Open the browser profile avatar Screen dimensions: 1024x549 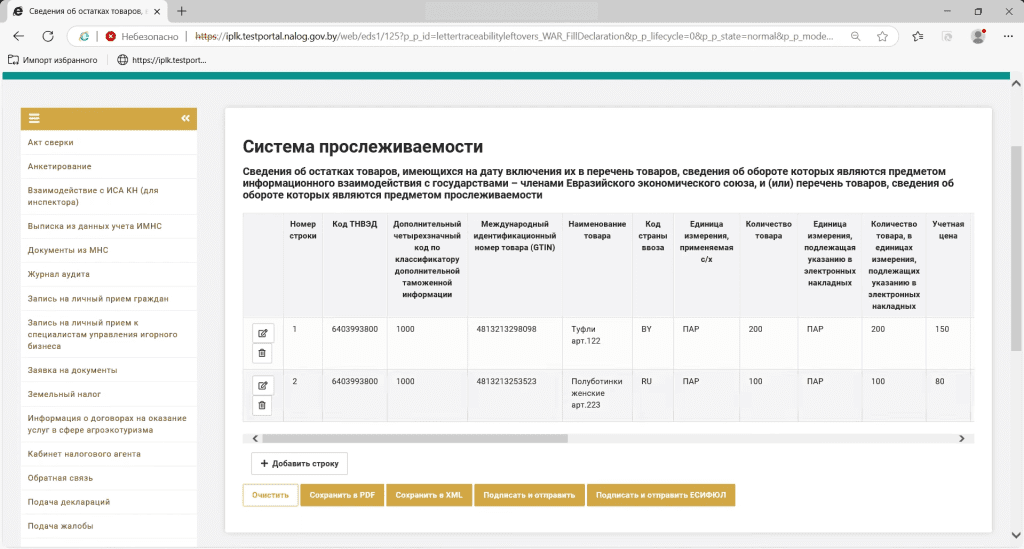pos(978,37)
